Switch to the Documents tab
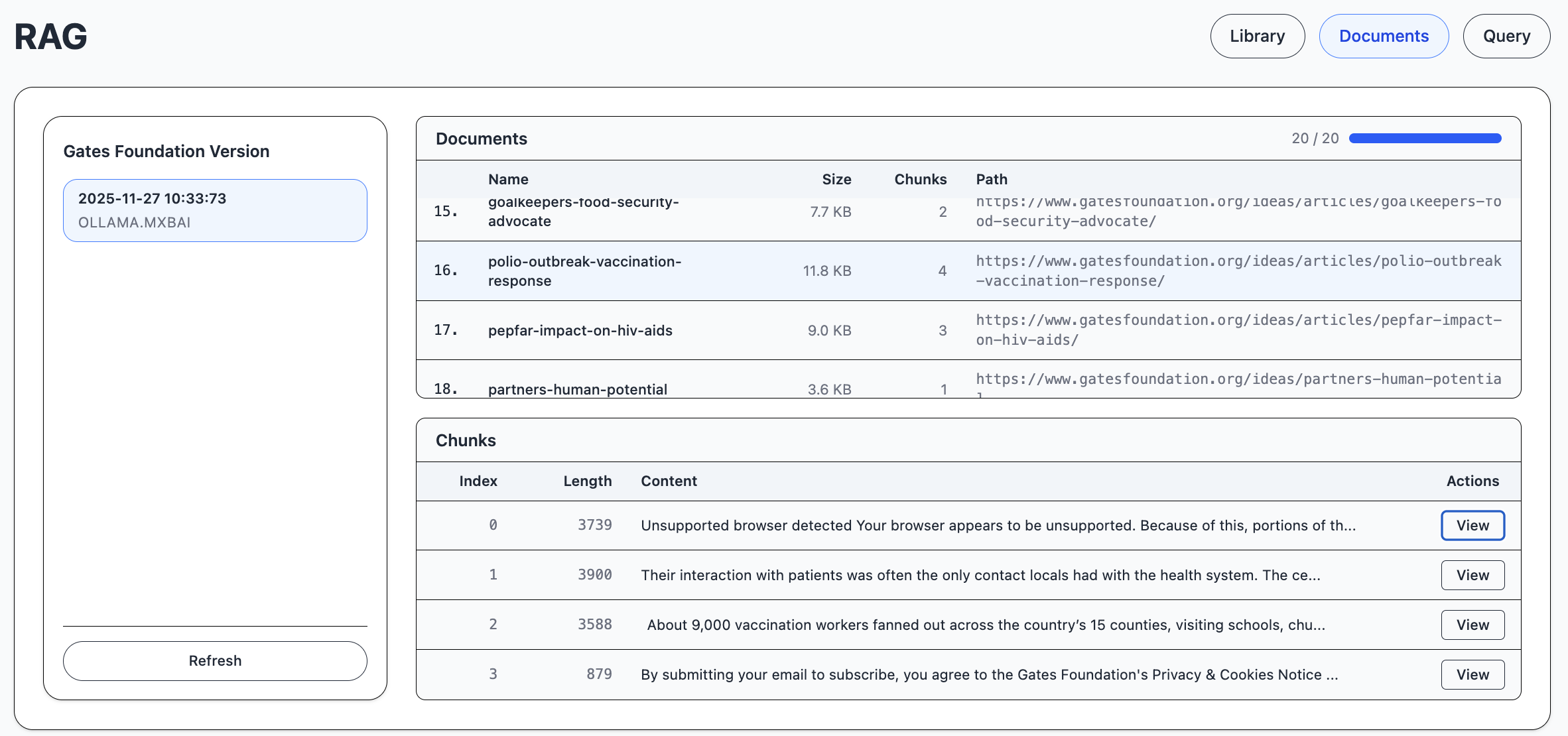The width and height of the screenshot is (1568, 736). click(1384, 36)
